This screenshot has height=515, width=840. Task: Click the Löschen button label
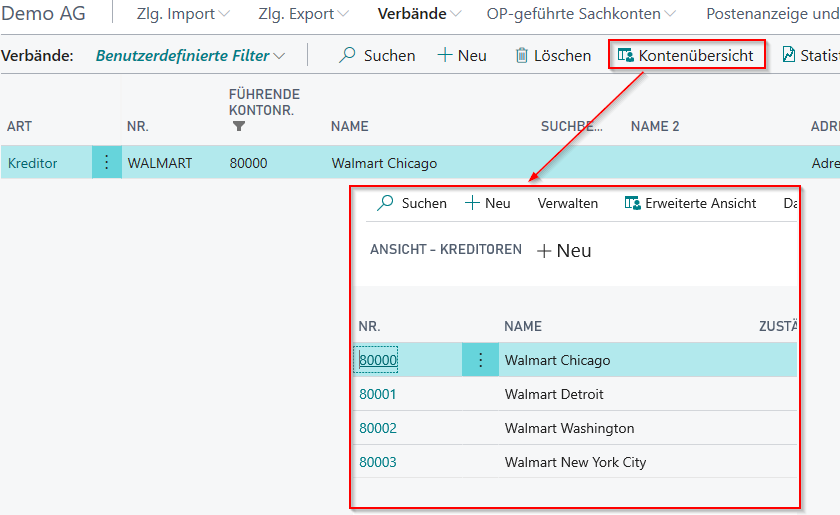tap(562, 55)
